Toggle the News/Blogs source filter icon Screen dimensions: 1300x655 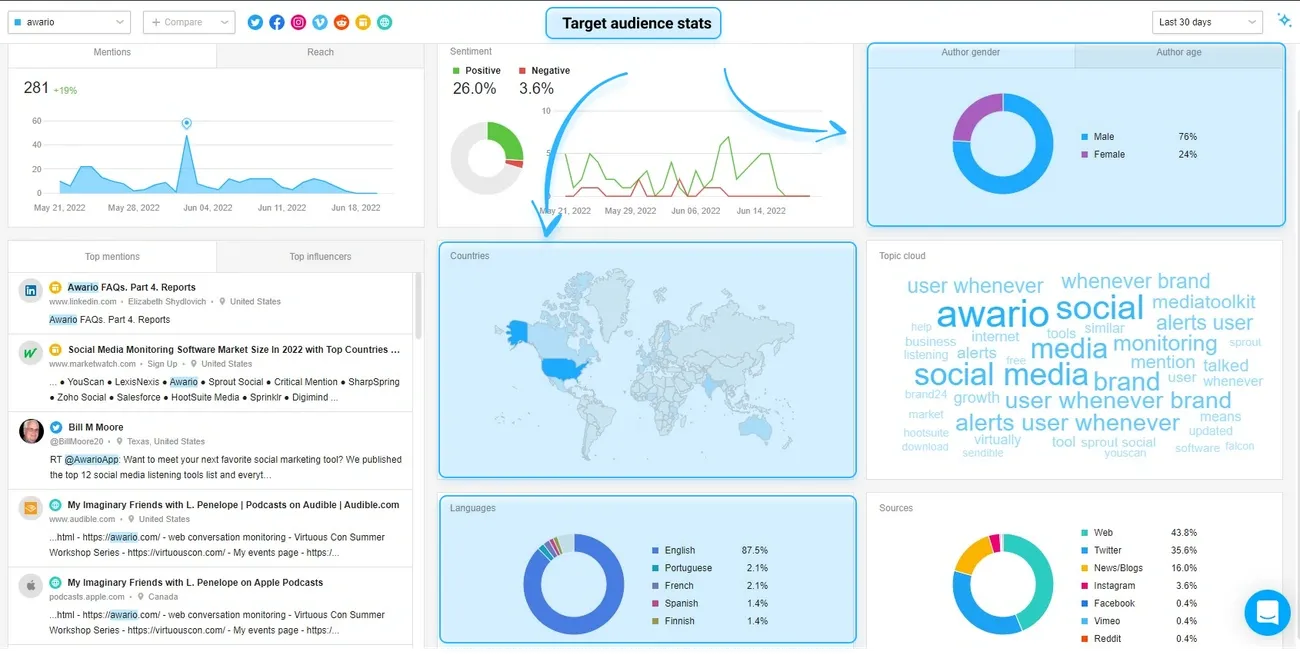coord(363,22)
